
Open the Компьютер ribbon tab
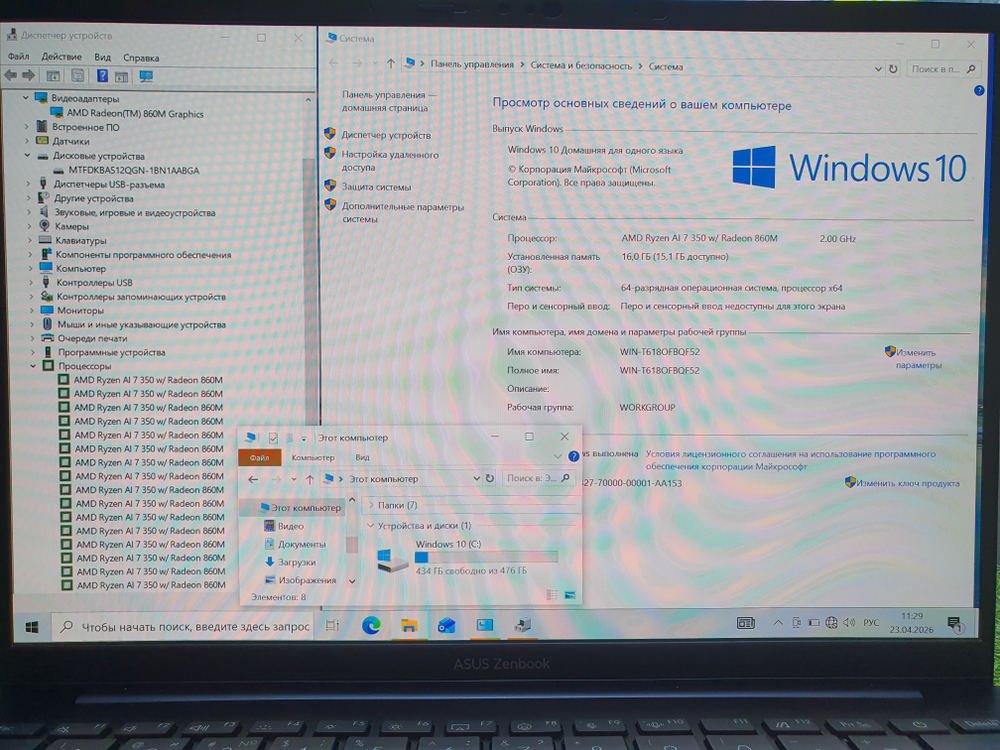[312, 457]
